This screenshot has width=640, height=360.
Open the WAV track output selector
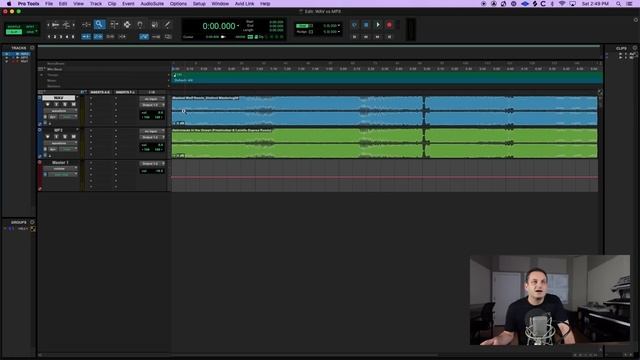(152, 105)
